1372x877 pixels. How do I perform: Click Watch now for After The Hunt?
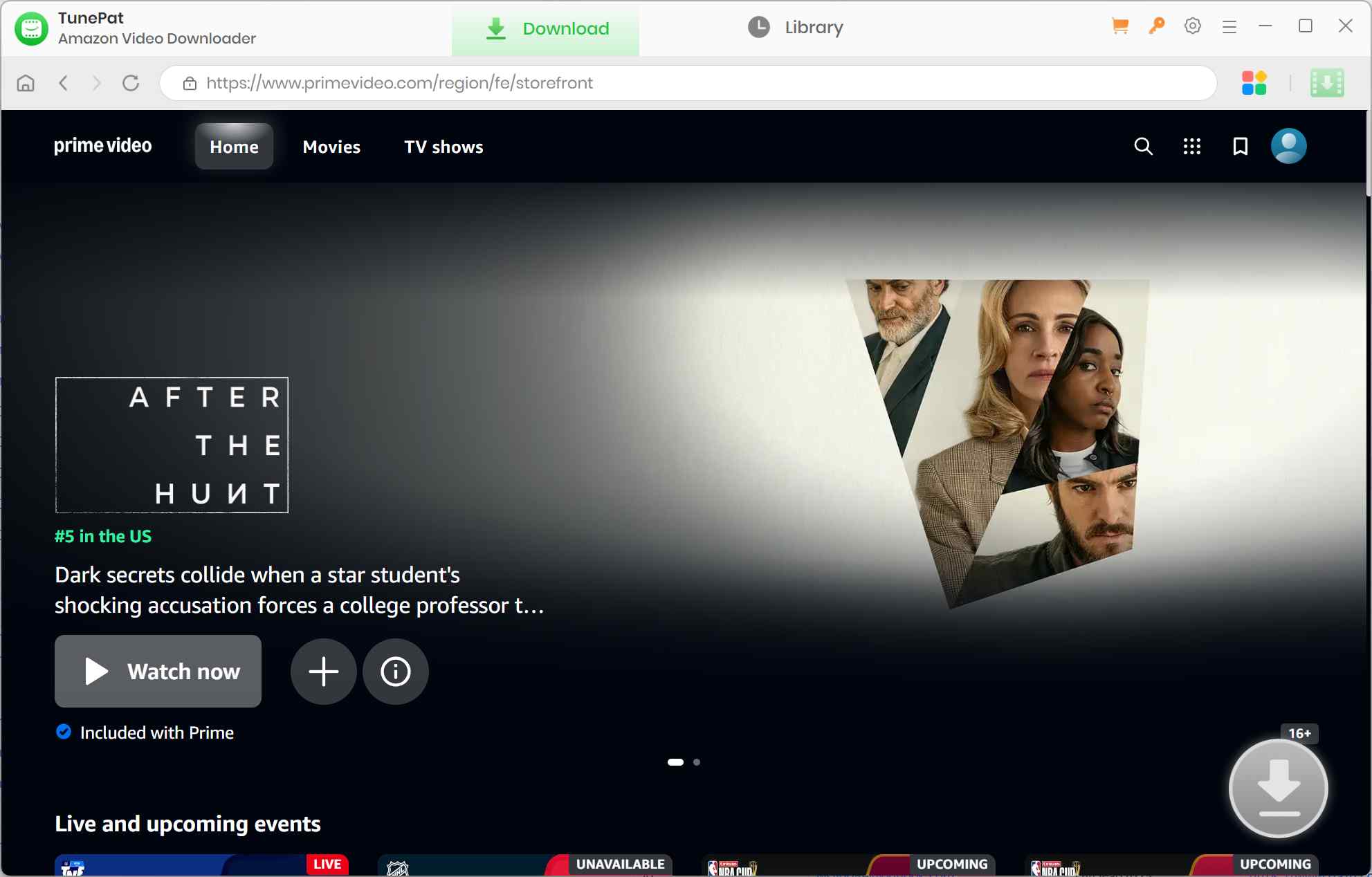tap(158, 671)
